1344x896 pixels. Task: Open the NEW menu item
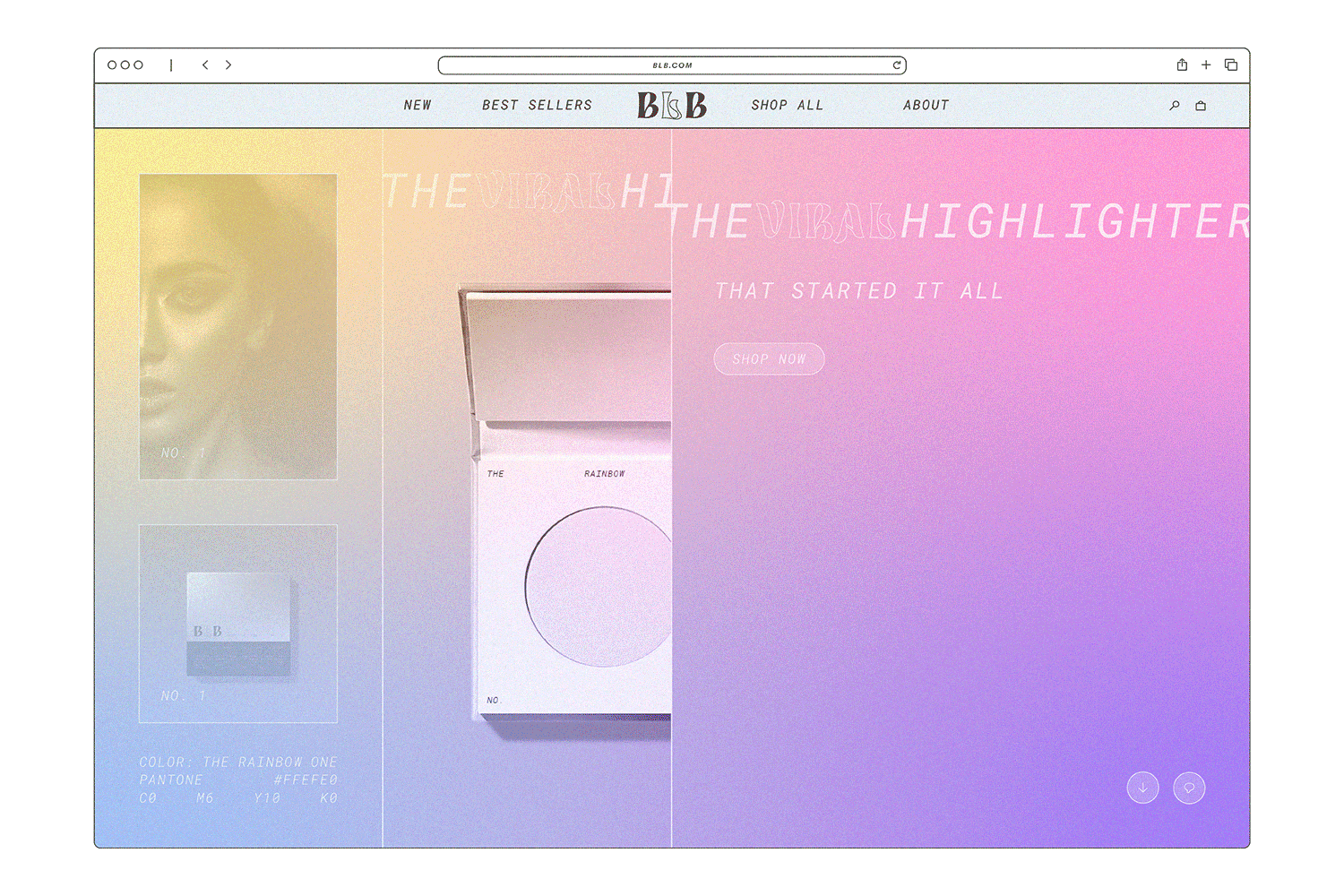[418, 105]
